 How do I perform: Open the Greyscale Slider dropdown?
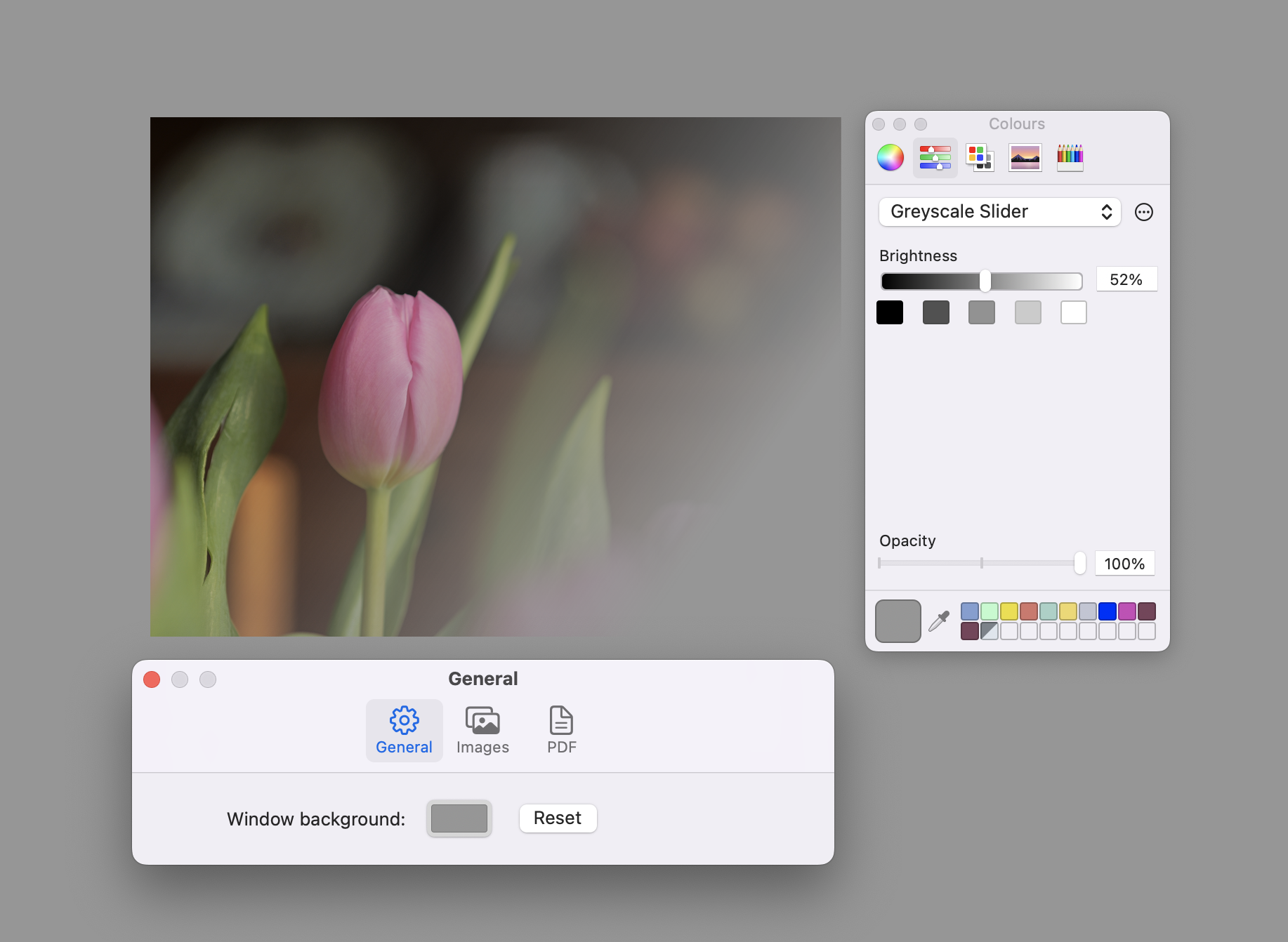(999, 212)
